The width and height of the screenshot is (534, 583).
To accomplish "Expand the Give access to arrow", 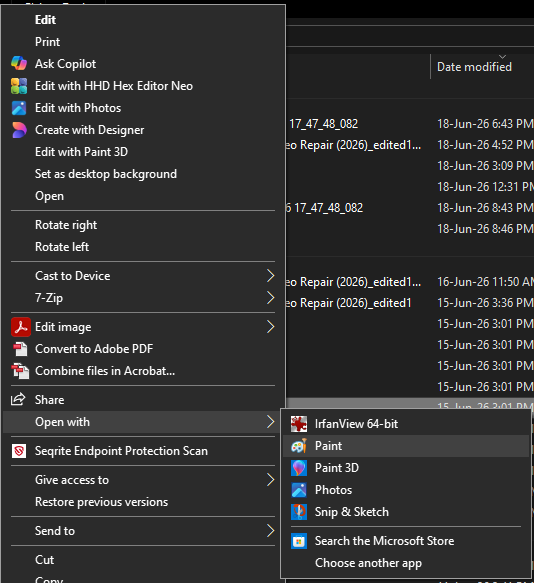I will tap(271, 480).
